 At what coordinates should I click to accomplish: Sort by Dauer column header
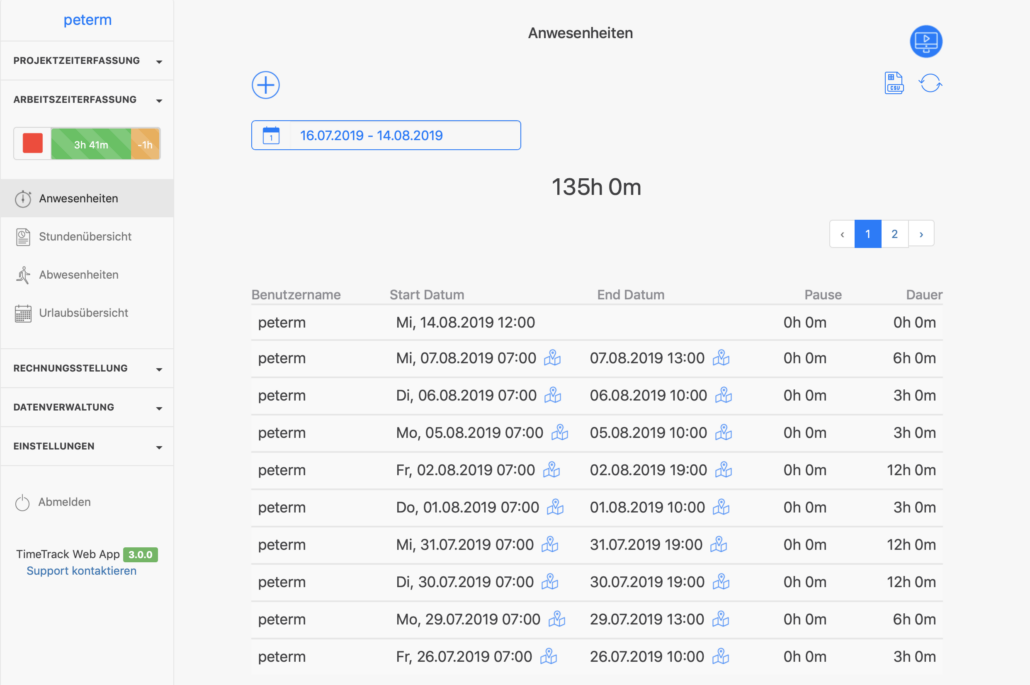[x=924, y=295]
